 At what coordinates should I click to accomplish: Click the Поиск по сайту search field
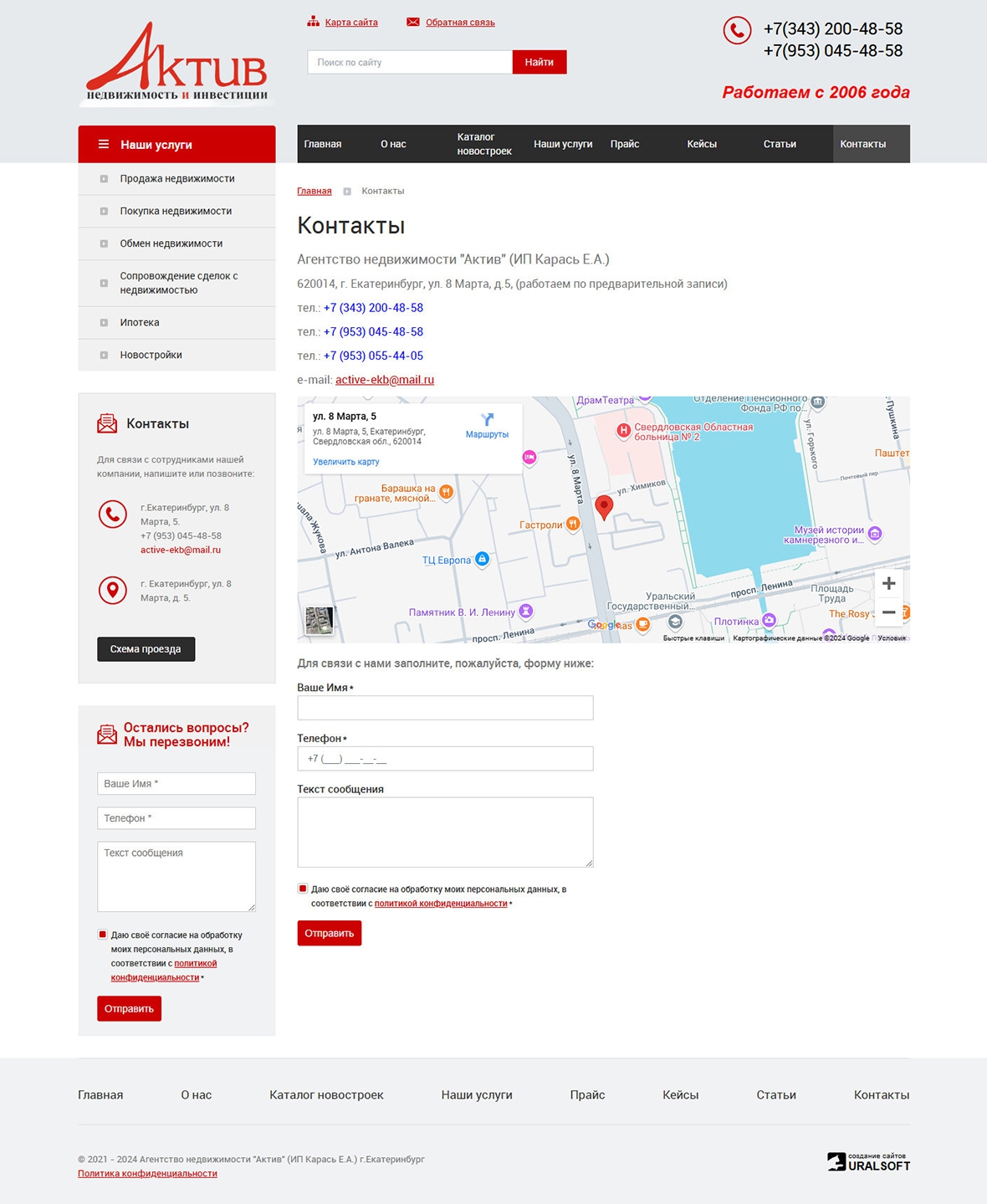(410, 62)
